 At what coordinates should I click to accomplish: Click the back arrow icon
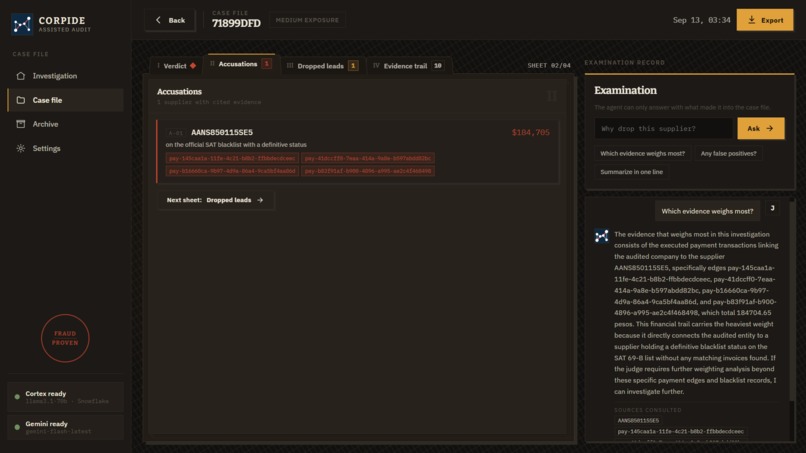(x=158, y=20)
